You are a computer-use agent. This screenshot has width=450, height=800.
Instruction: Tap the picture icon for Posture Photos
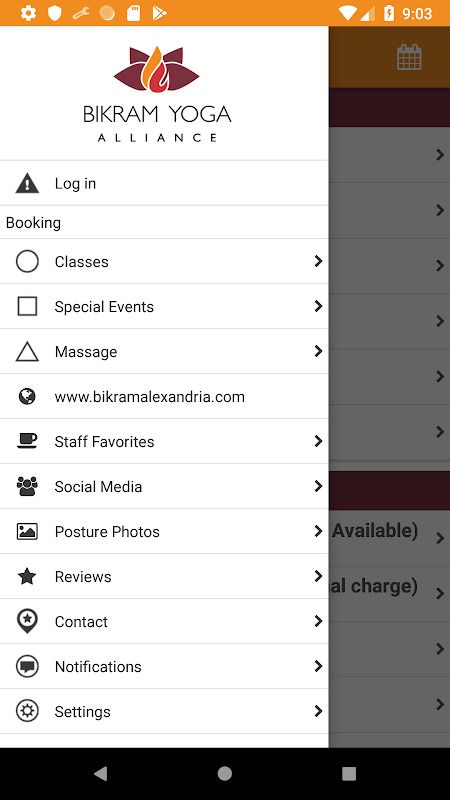[27, 531]
